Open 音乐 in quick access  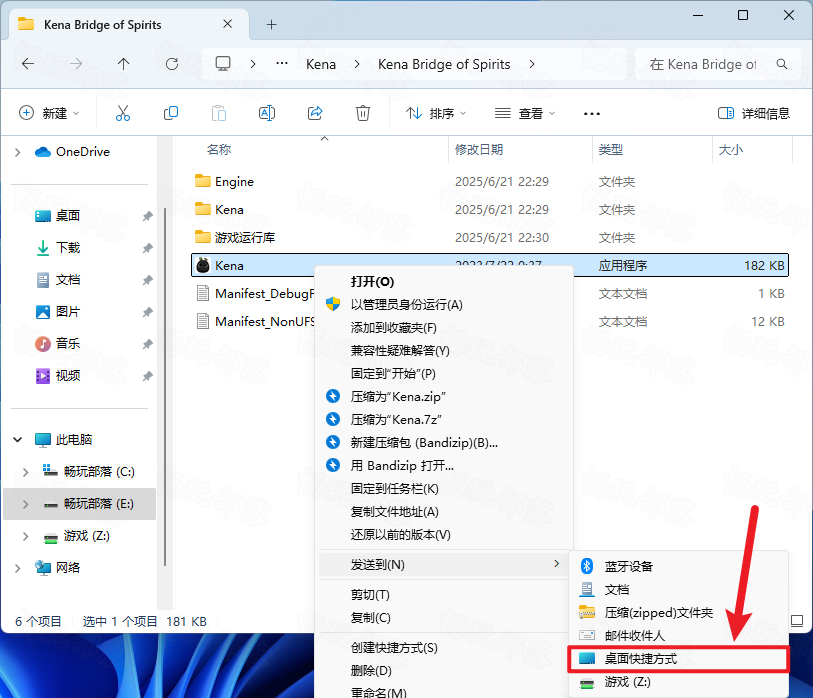pos(68,343)
